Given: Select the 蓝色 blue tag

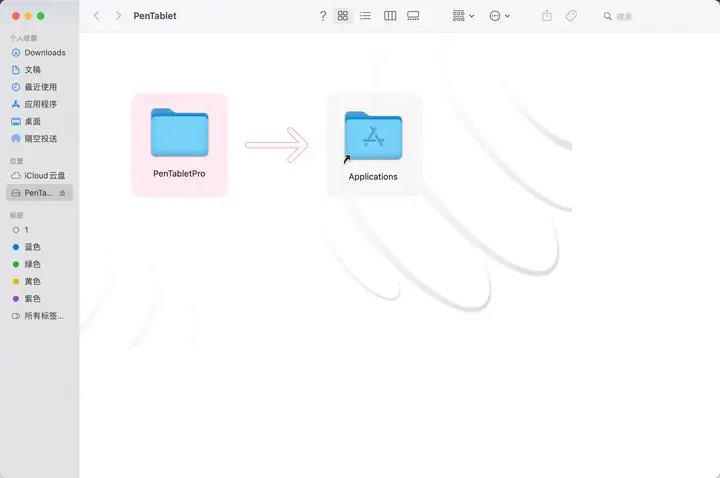Looking at the screenshot, I should pyautogui.click(x=39, y=247).
